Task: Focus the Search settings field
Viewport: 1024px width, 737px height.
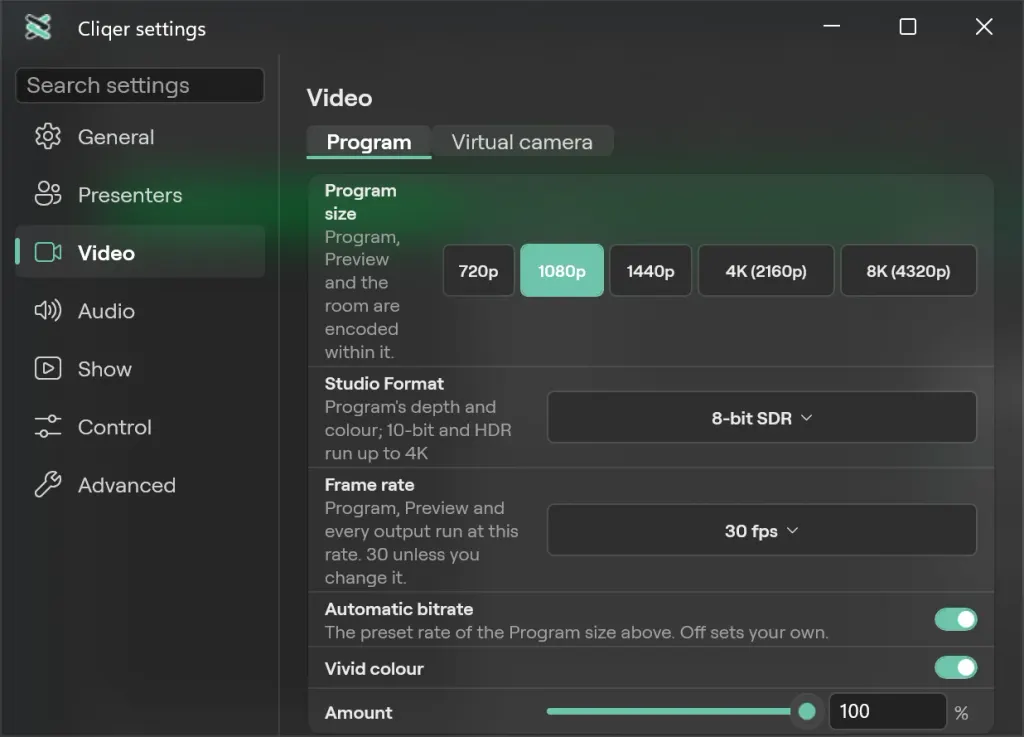Action: pos(140,86)
